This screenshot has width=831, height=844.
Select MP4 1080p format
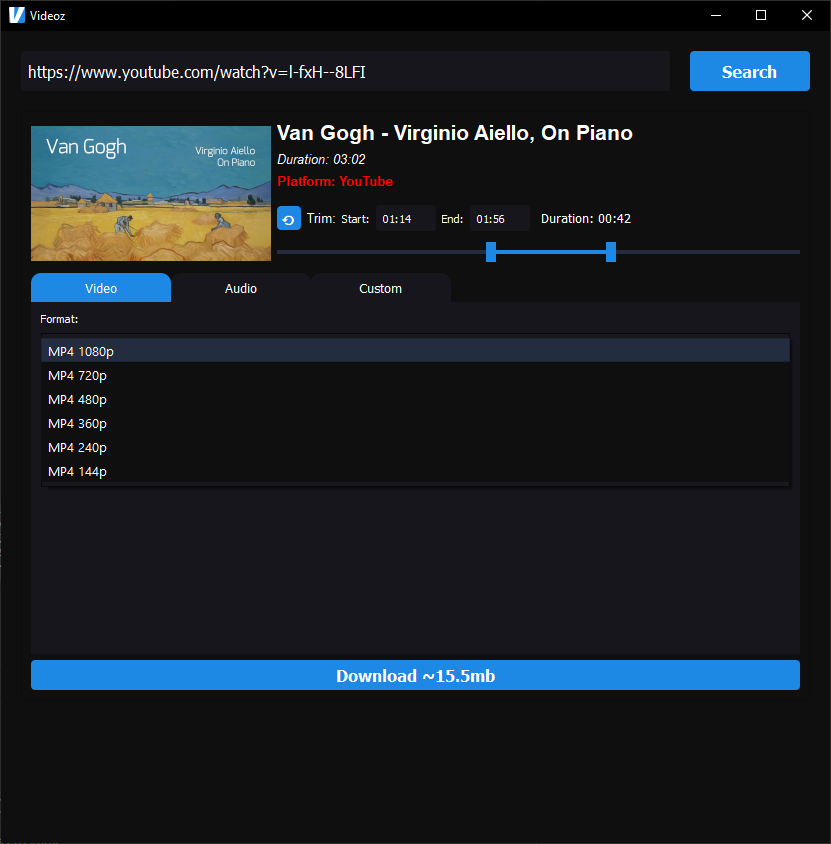(416, 351)
